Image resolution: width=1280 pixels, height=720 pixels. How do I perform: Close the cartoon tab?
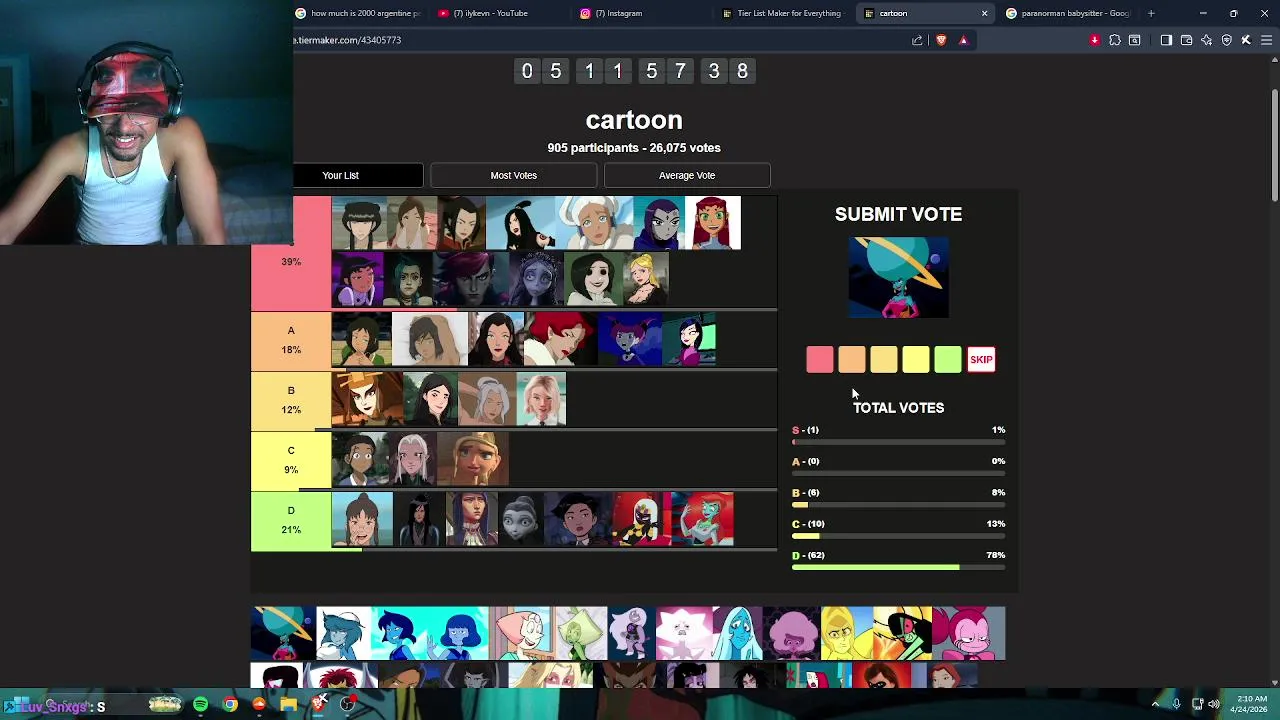(984, 13)
